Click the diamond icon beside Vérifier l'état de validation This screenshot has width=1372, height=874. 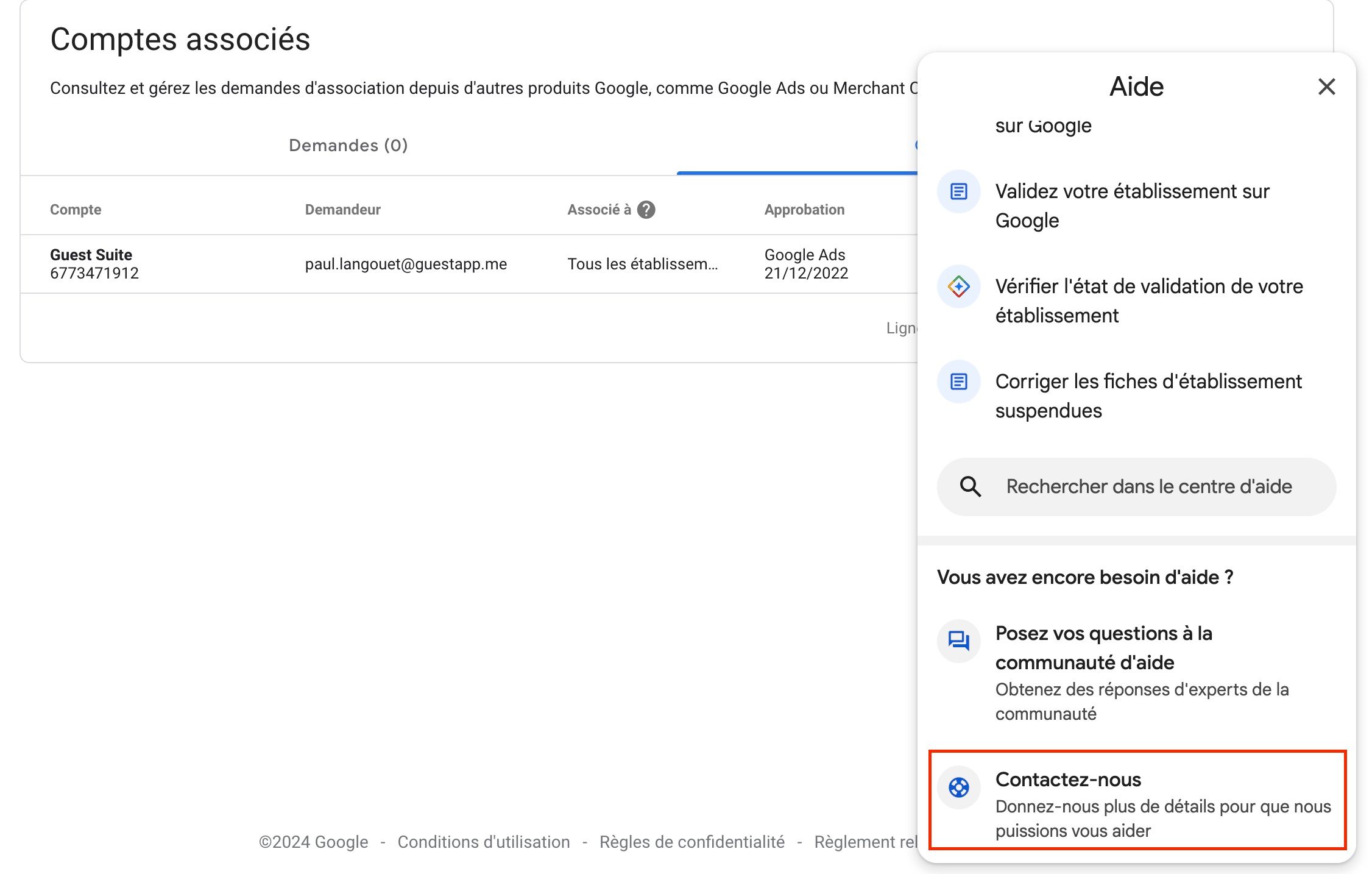pyautogui.click(x=959, y=286)
